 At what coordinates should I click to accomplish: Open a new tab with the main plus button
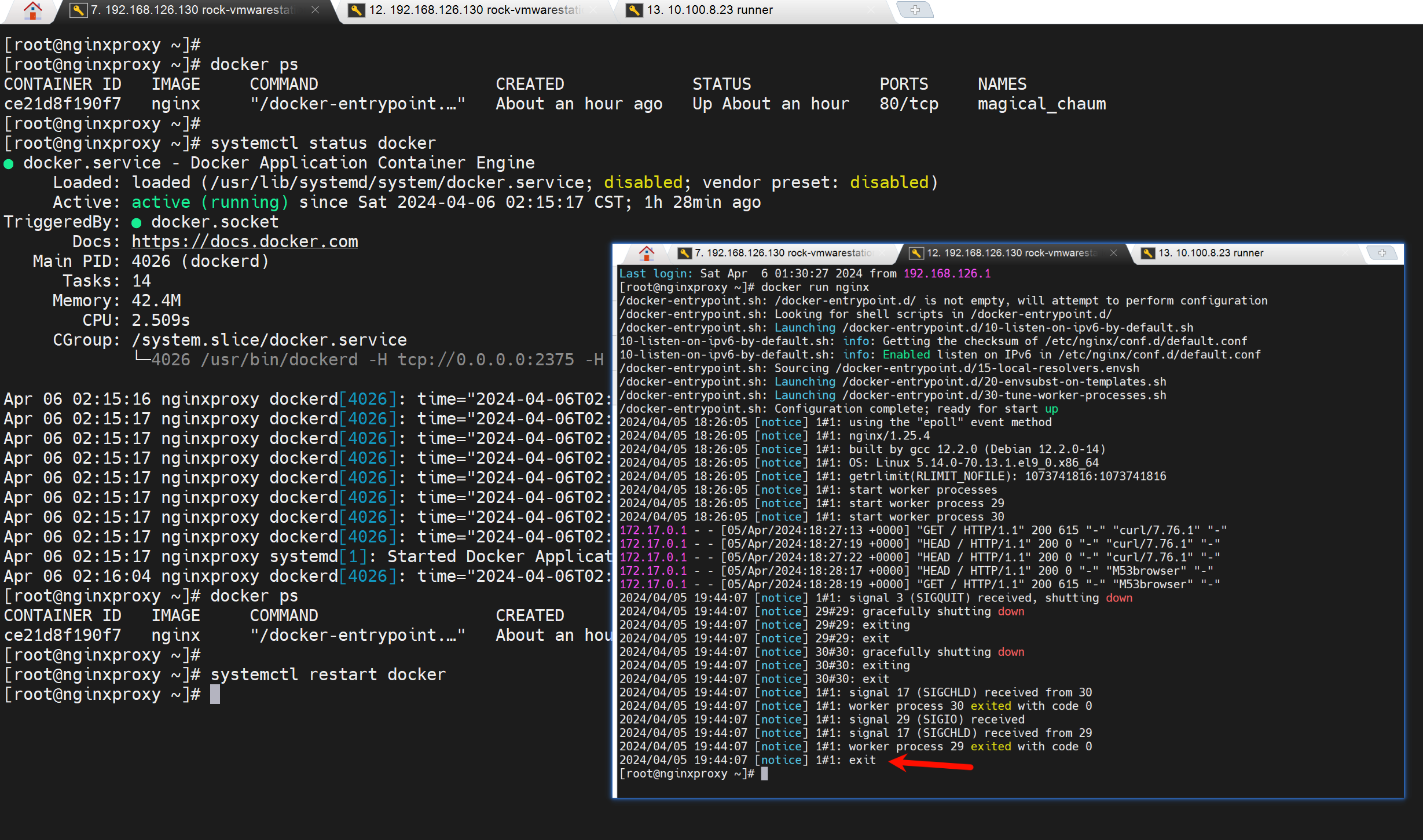point(915,10)
